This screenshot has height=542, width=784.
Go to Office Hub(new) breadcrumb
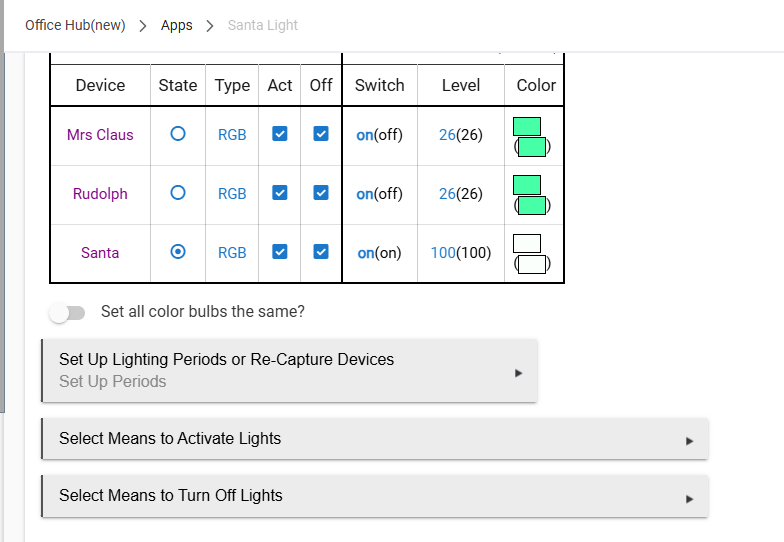75,25
